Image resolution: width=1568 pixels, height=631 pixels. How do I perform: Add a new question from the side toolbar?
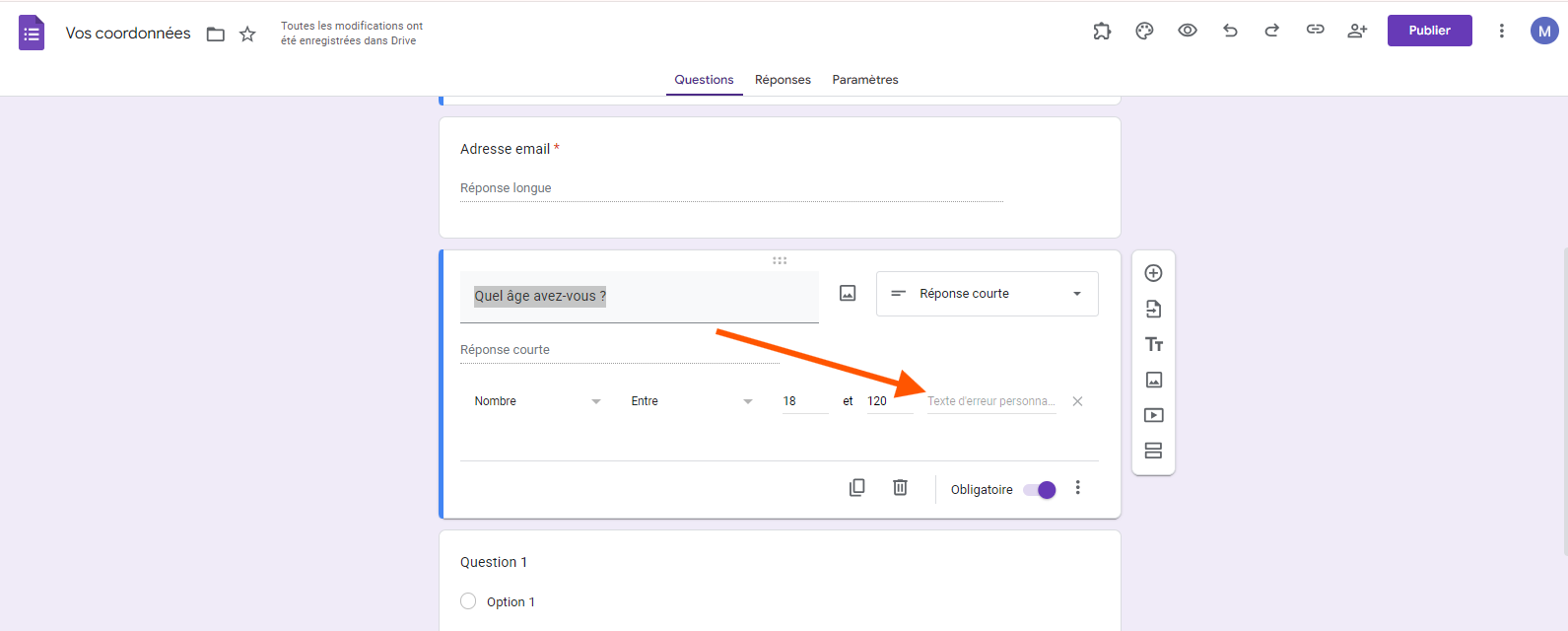point(1153,273)
